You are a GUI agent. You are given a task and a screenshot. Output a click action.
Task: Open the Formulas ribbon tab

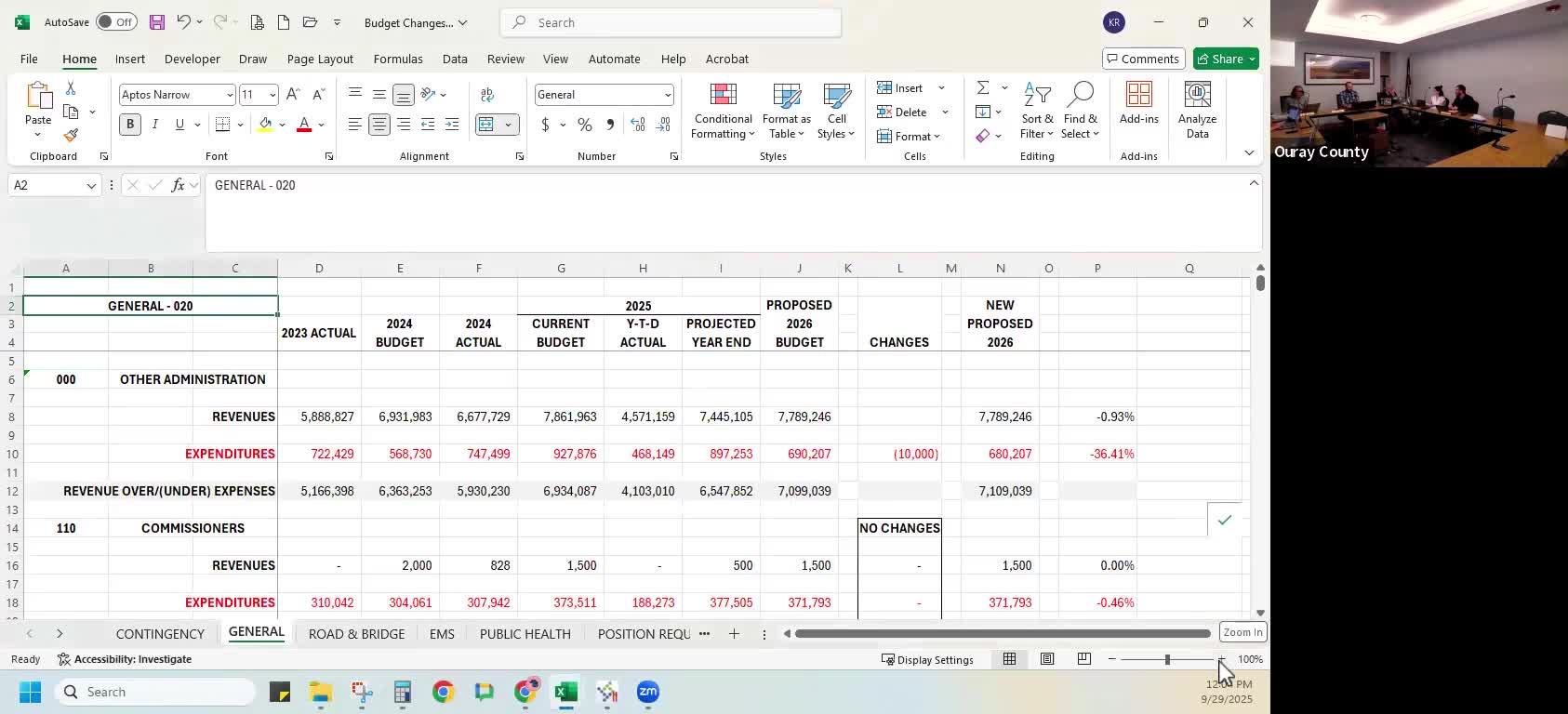398,59
